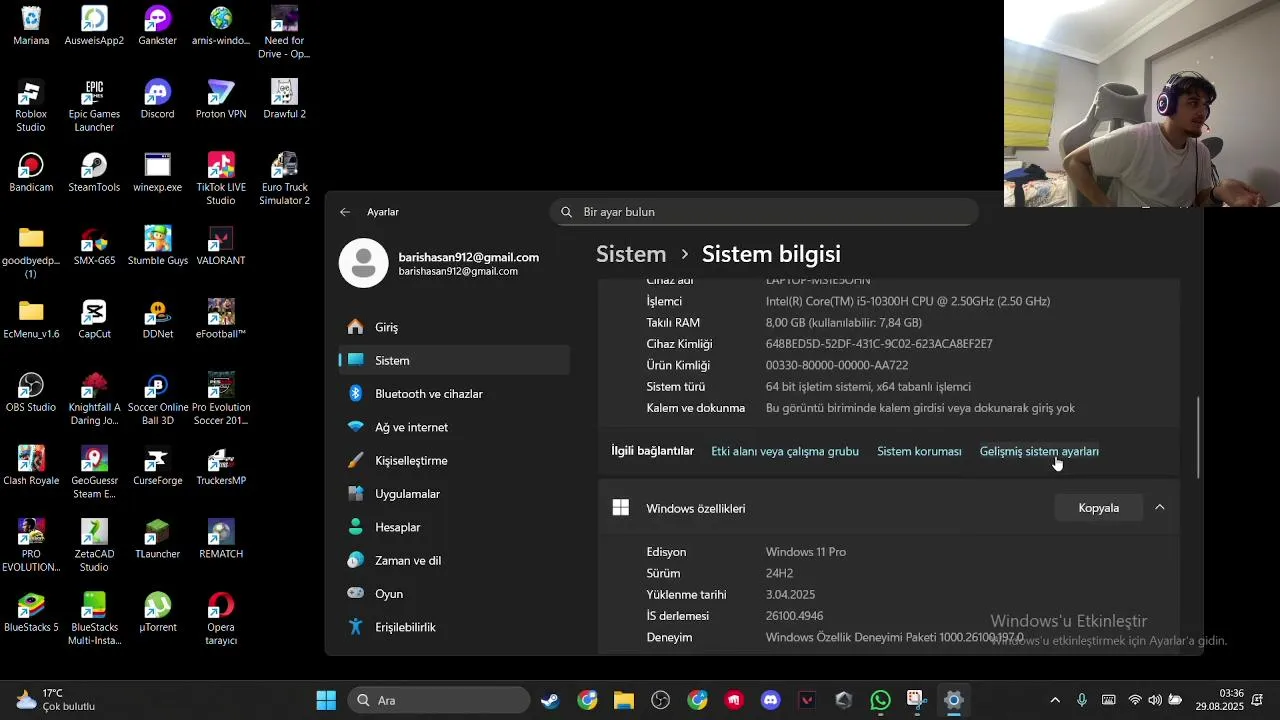Select Sistem in Settings sidebar
The image size is (1280, 720).
click(x=454, y=360)
